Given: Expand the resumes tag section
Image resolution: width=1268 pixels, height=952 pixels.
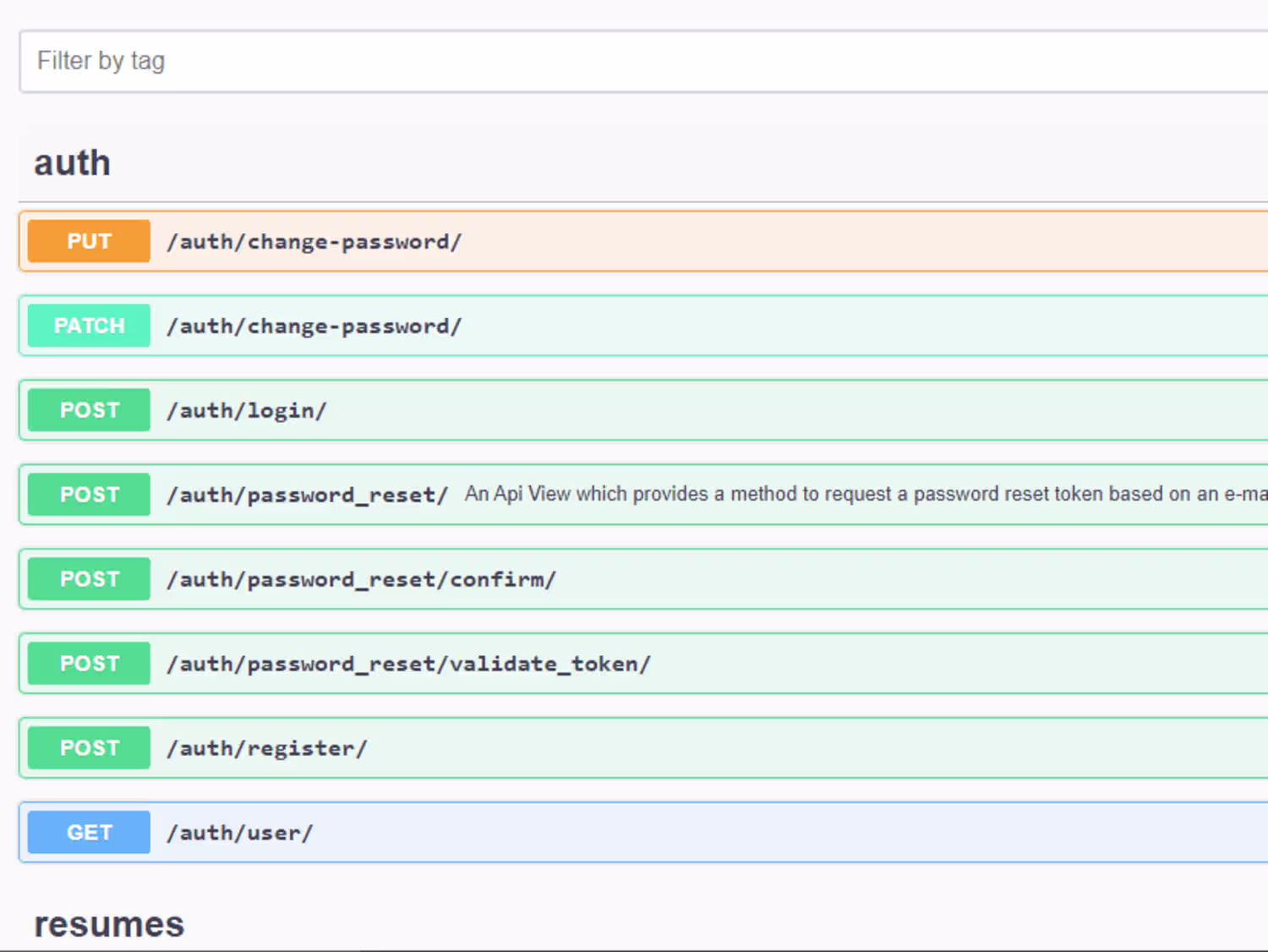Looking at the screenshot, I should pyautogui.click(x=109, y=924).
